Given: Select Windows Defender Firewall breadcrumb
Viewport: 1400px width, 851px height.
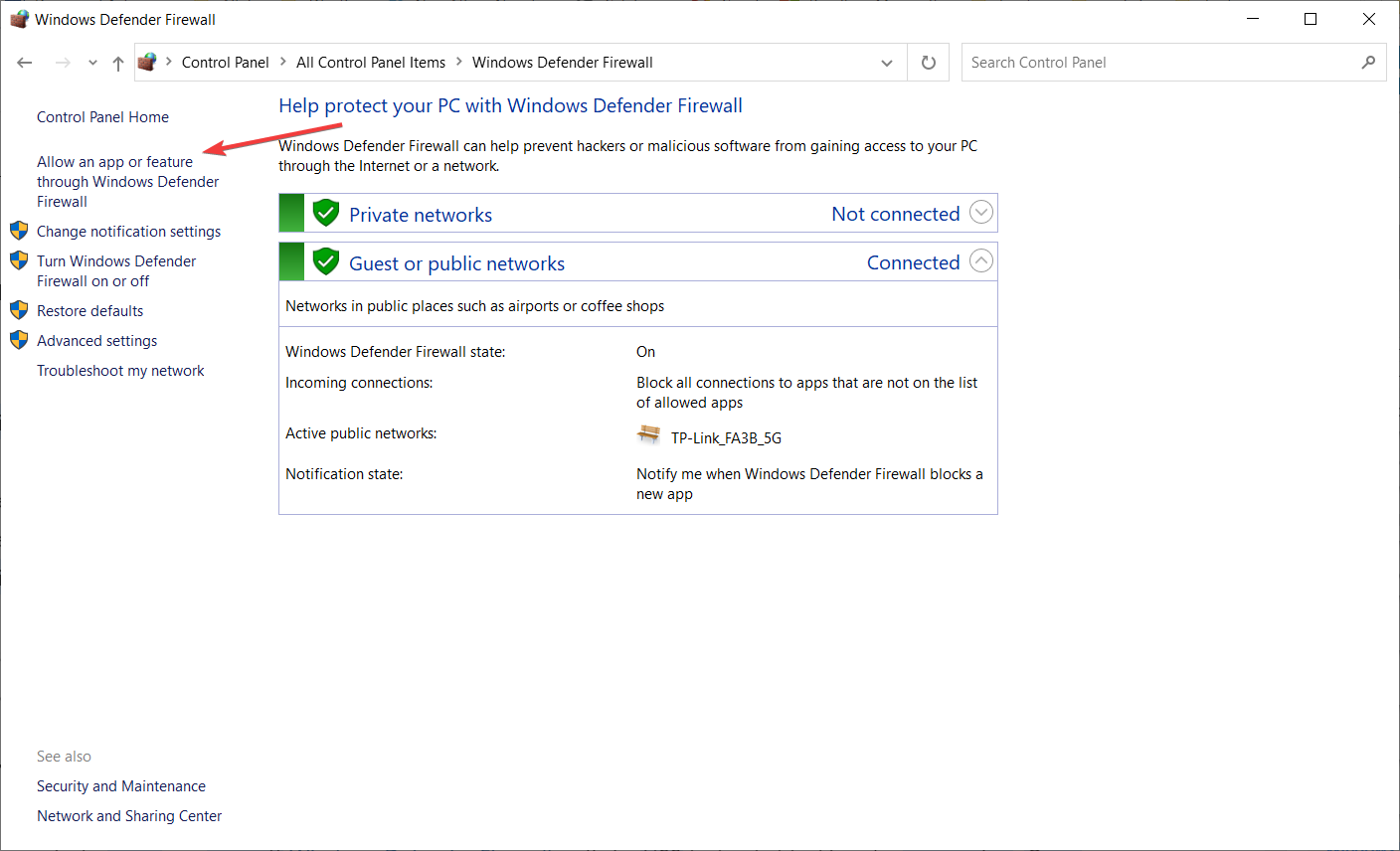Looking at the screenshot, I should pyautogui.click(x=563, y=63).
